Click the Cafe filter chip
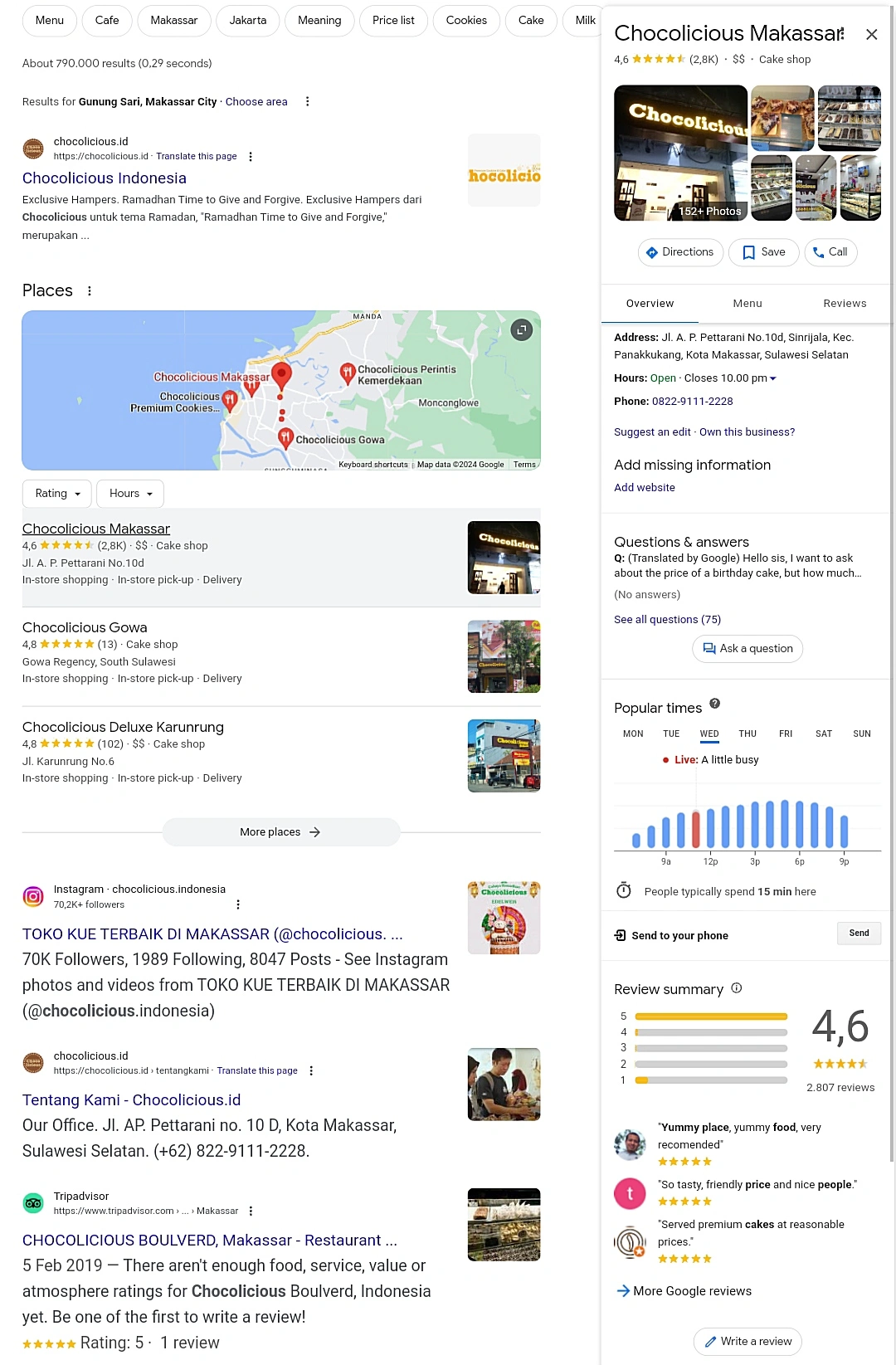Image resolution: width=896 pixels, height=1365 pixels. click(x=107, y=21)
